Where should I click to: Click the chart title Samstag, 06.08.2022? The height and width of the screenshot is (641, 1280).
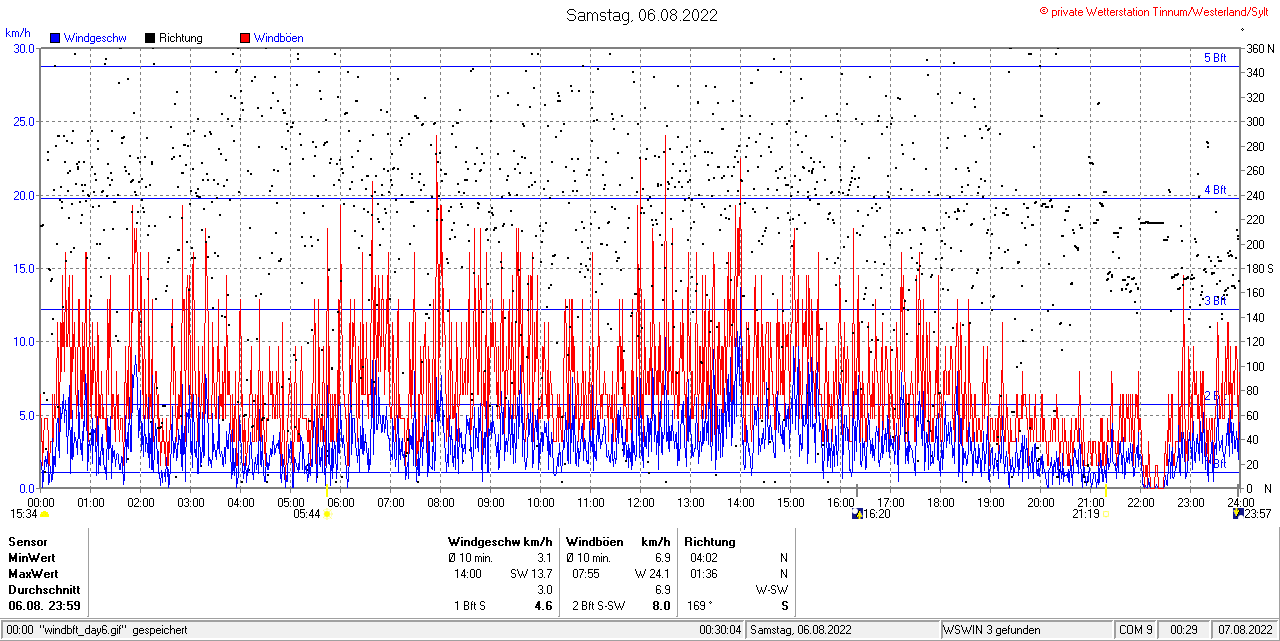[x=641, y=15]
